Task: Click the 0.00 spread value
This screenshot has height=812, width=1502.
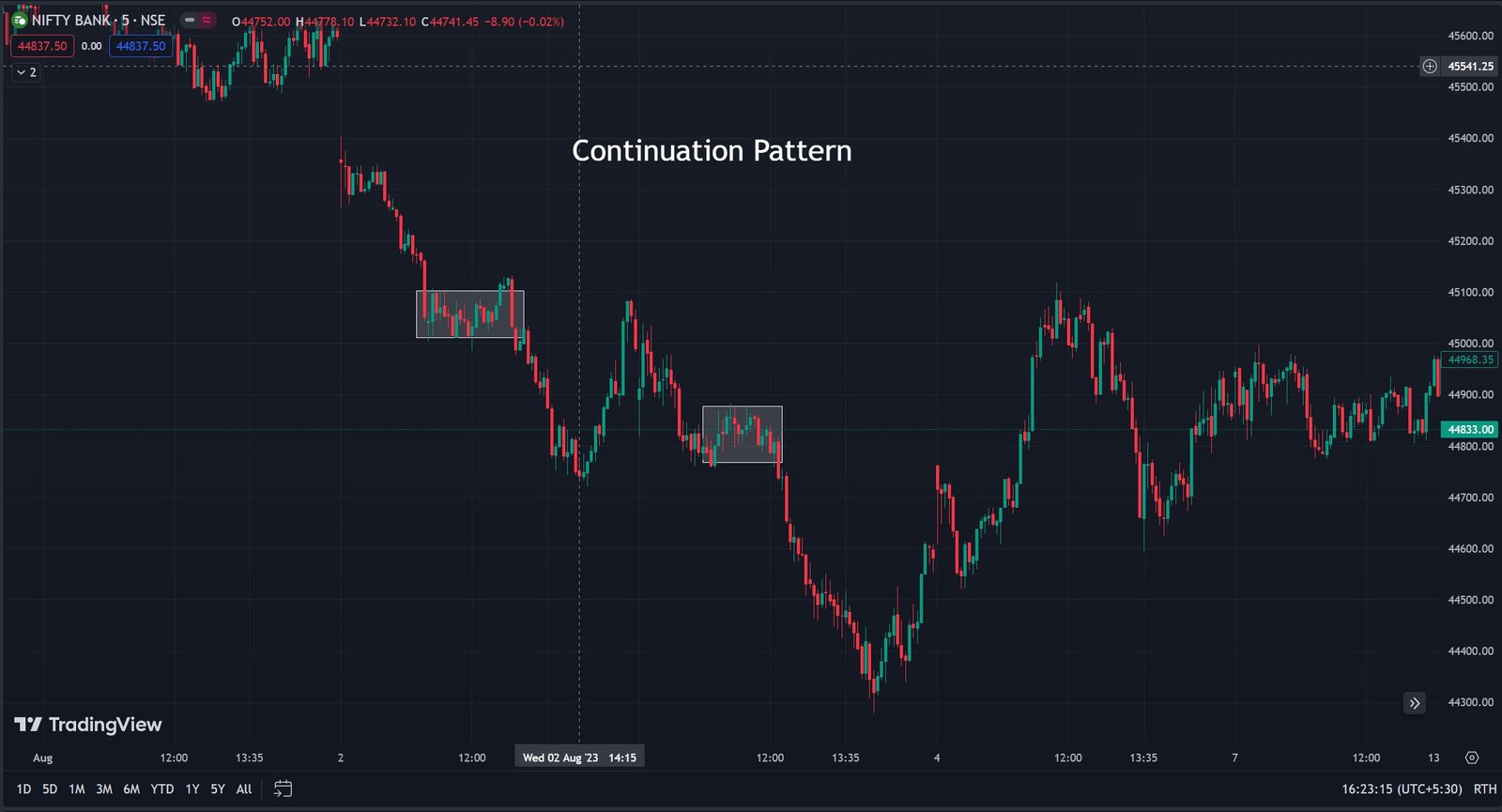Action: [x=91, y=46]
